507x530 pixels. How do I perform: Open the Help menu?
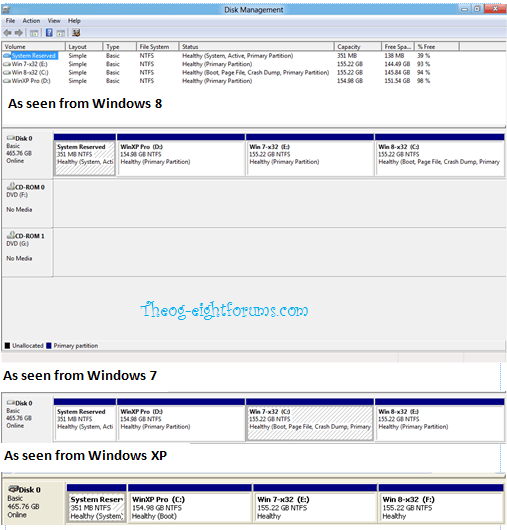(x=74, y=21)
